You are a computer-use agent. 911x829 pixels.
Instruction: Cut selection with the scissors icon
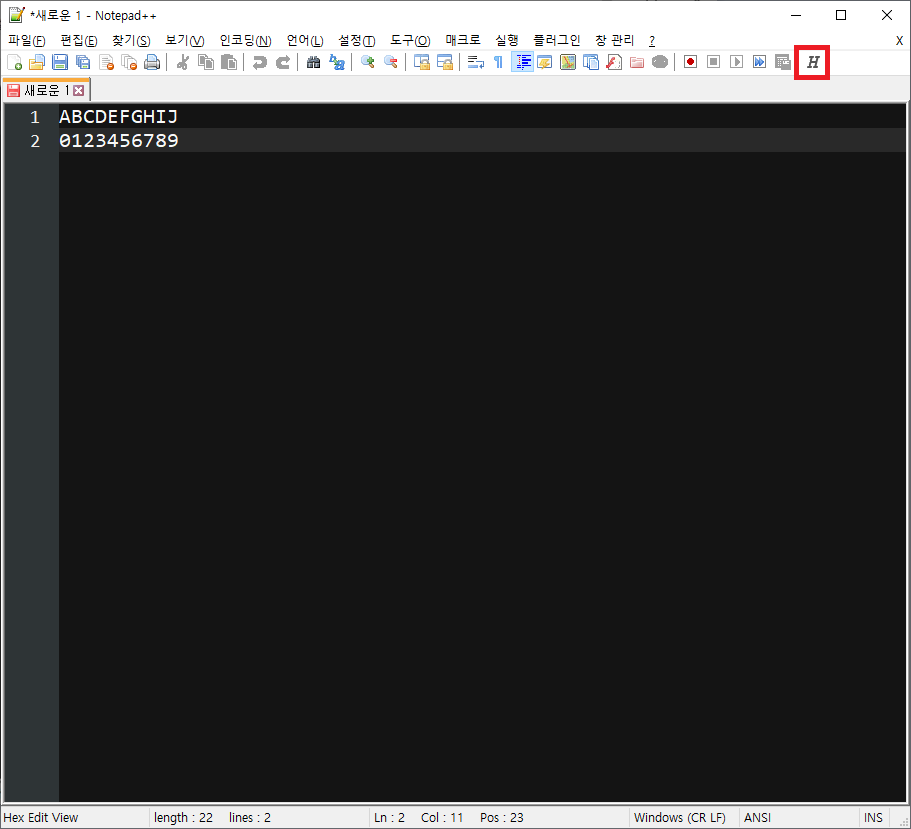coord(182,62)
